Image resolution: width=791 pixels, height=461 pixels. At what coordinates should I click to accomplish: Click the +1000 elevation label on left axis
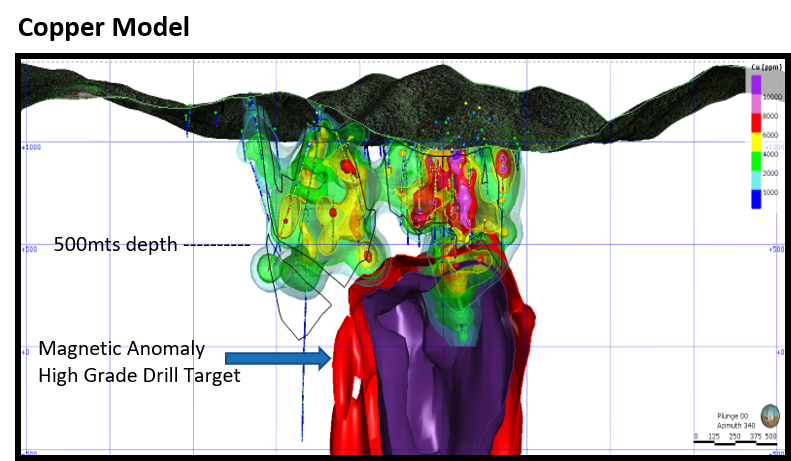(x=31, y=146)
